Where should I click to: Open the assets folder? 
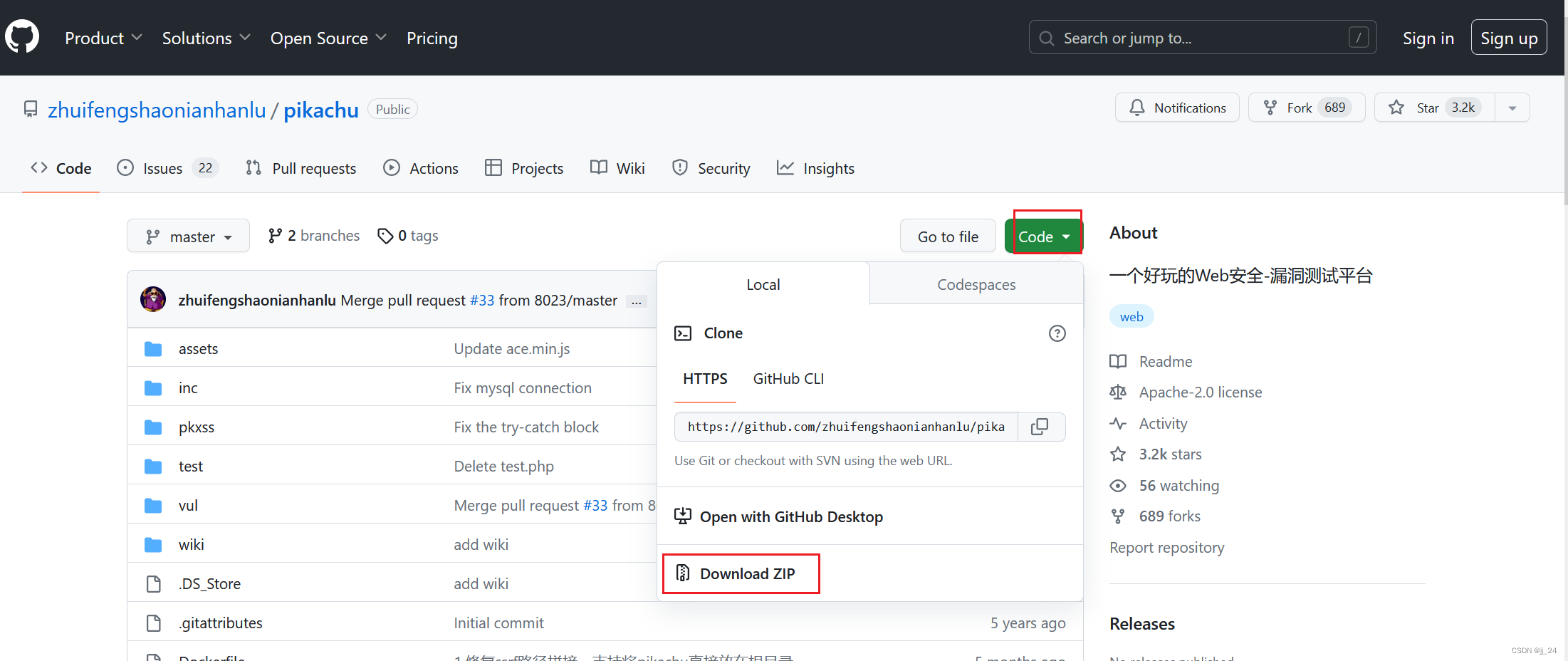click(198, 348)
